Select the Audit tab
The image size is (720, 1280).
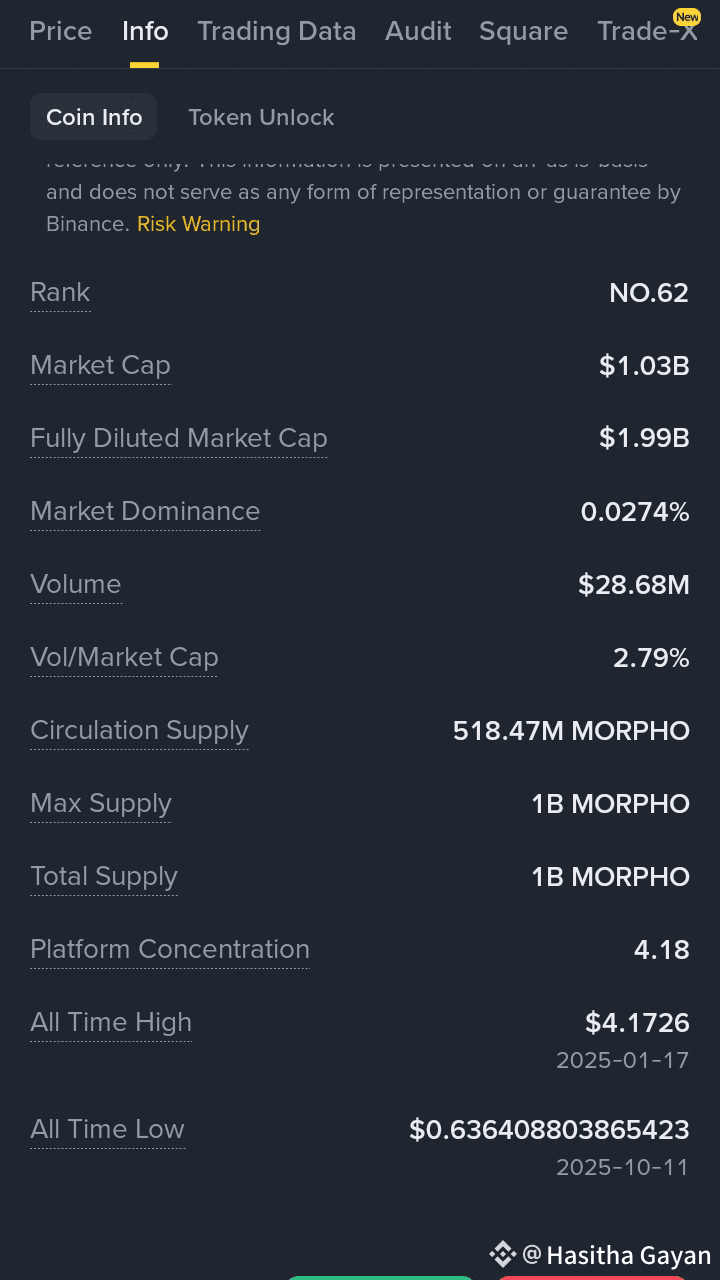(x=418, y=31)
